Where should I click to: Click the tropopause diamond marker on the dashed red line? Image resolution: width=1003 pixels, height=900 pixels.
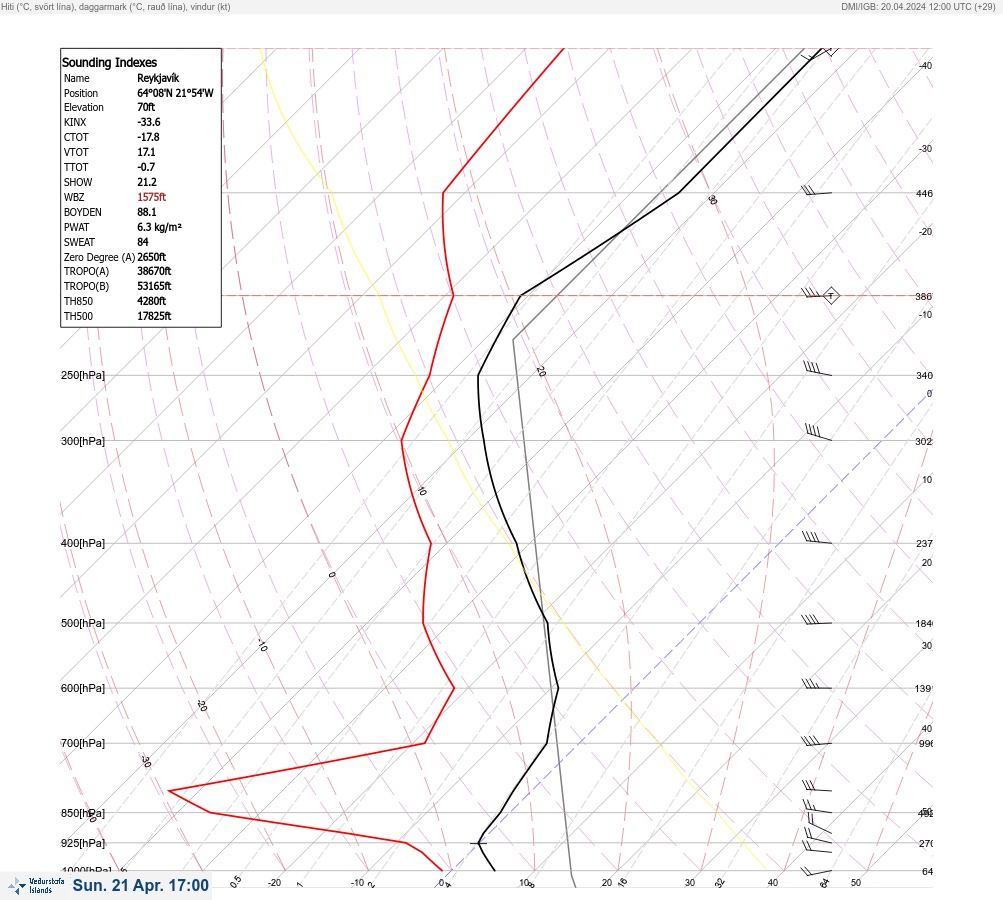(831, 296)
